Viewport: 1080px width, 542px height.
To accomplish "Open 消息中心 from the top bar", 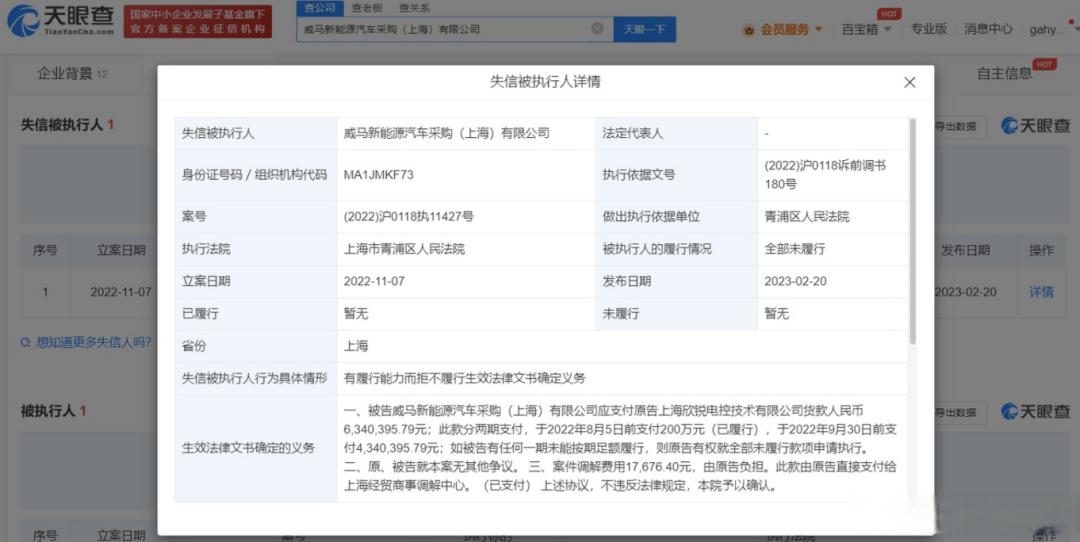I will 988,29.
